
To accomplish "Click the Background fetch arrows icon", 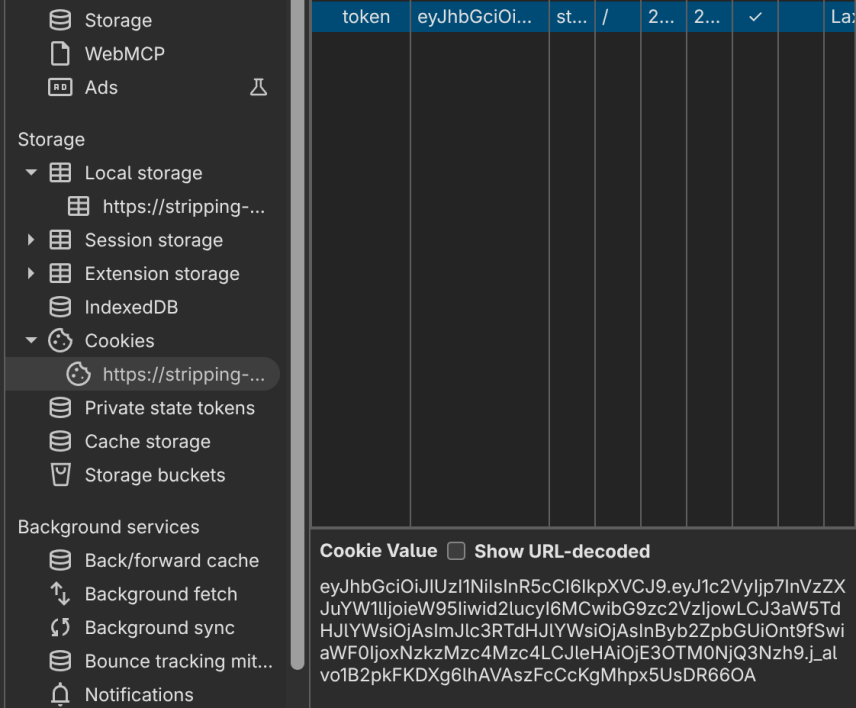I will pyautogui.click(x=60, y=594).
